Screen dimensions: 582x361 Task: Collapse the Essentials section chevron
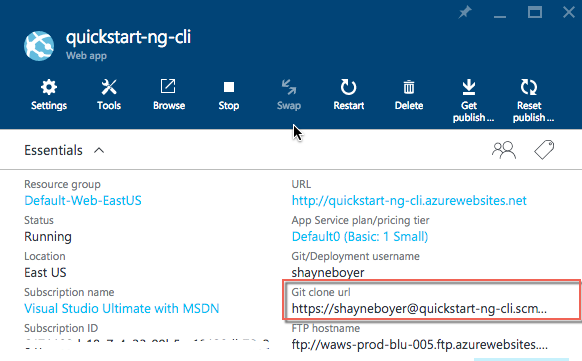tap(99, 150)
